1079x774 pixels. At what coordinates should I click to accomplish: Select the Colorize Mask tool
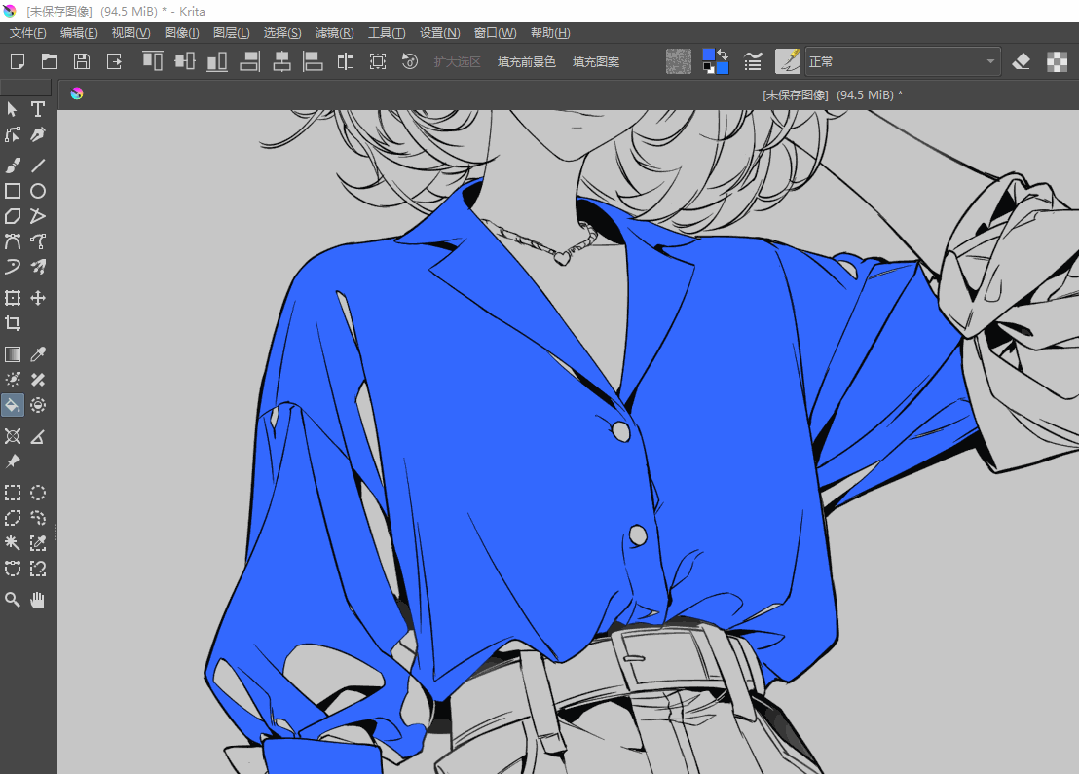(x=12, y=380)
